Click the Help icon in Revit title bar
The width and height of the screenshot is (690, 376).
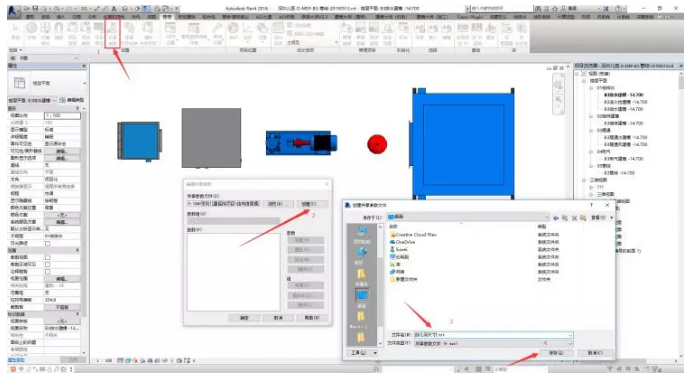point(618,8)
